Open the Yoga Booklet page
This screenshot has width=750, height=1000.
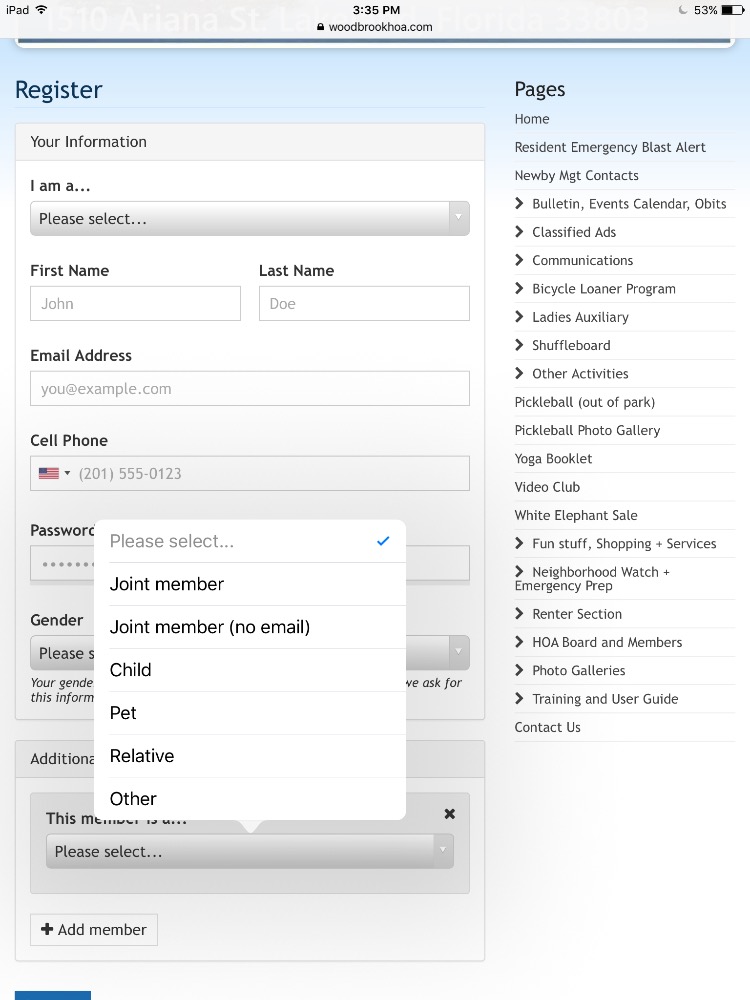click(553, 459)
